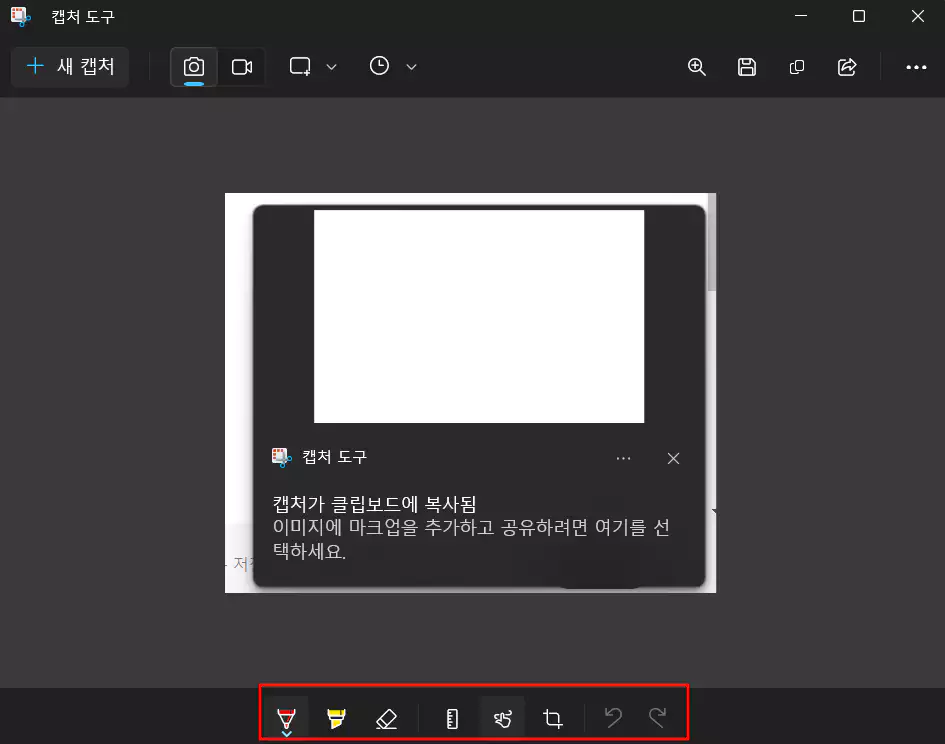Copy the capture to clipboard
Viewport: 945px width, 744px height.
click(x=796, y=67)
